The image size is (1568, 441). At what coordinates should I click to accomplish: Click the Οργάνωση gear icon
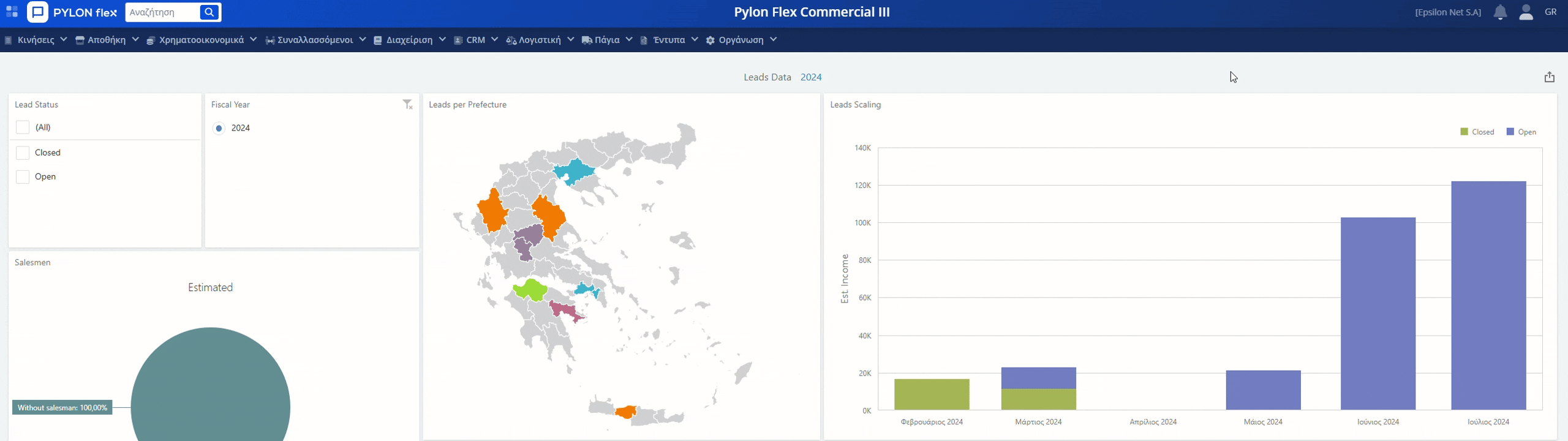pos(710,40)
